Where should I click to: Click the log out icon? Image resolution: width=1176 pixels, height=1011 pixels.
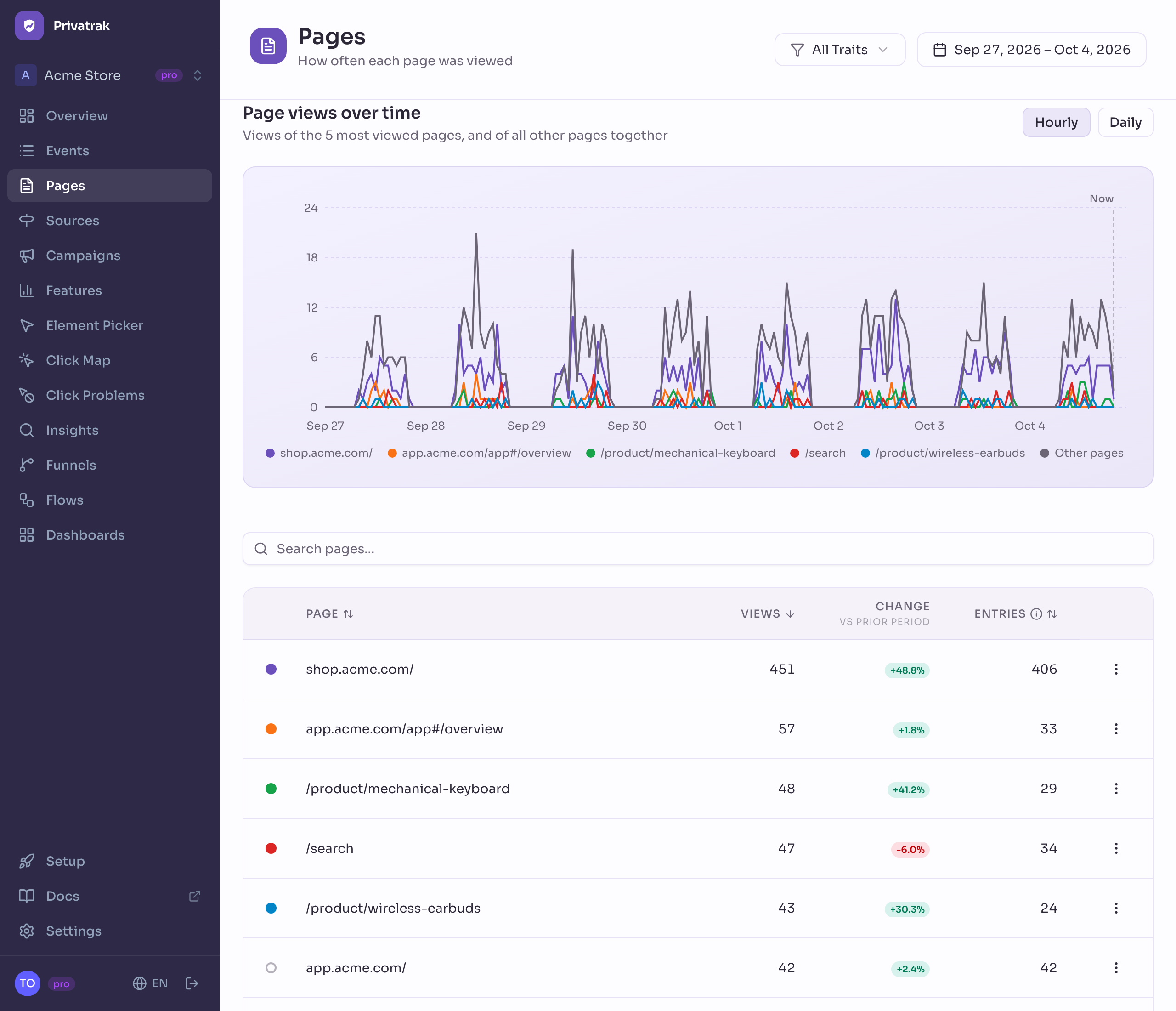192,983
